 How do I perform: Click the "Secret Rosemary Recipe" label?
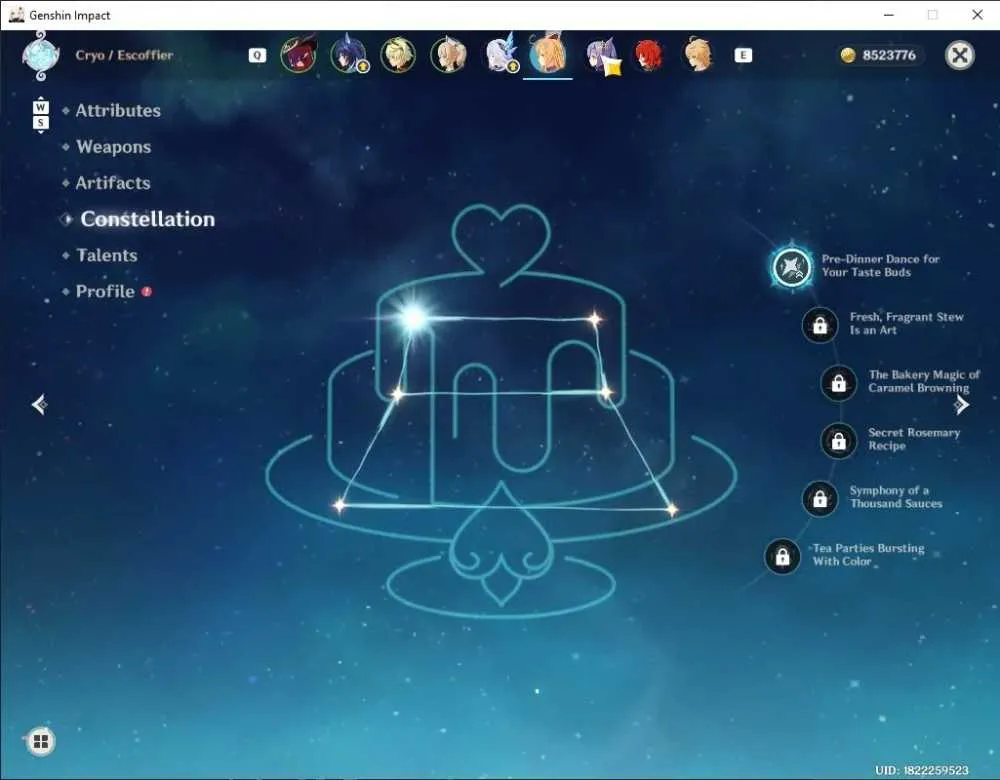pyautogui.click(x=914, y=439)
